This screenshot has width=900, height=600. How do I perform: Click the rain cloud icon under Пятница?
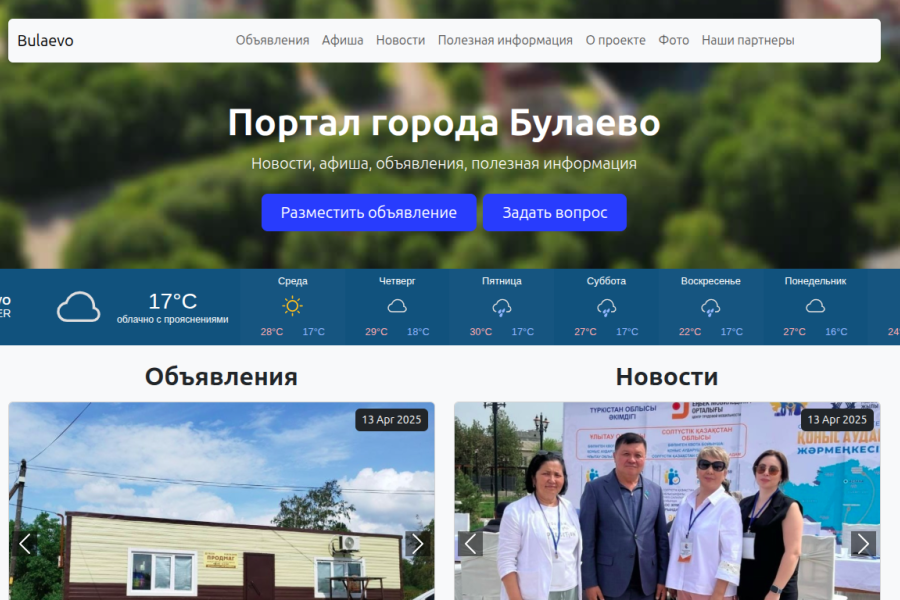coord(502,307)
